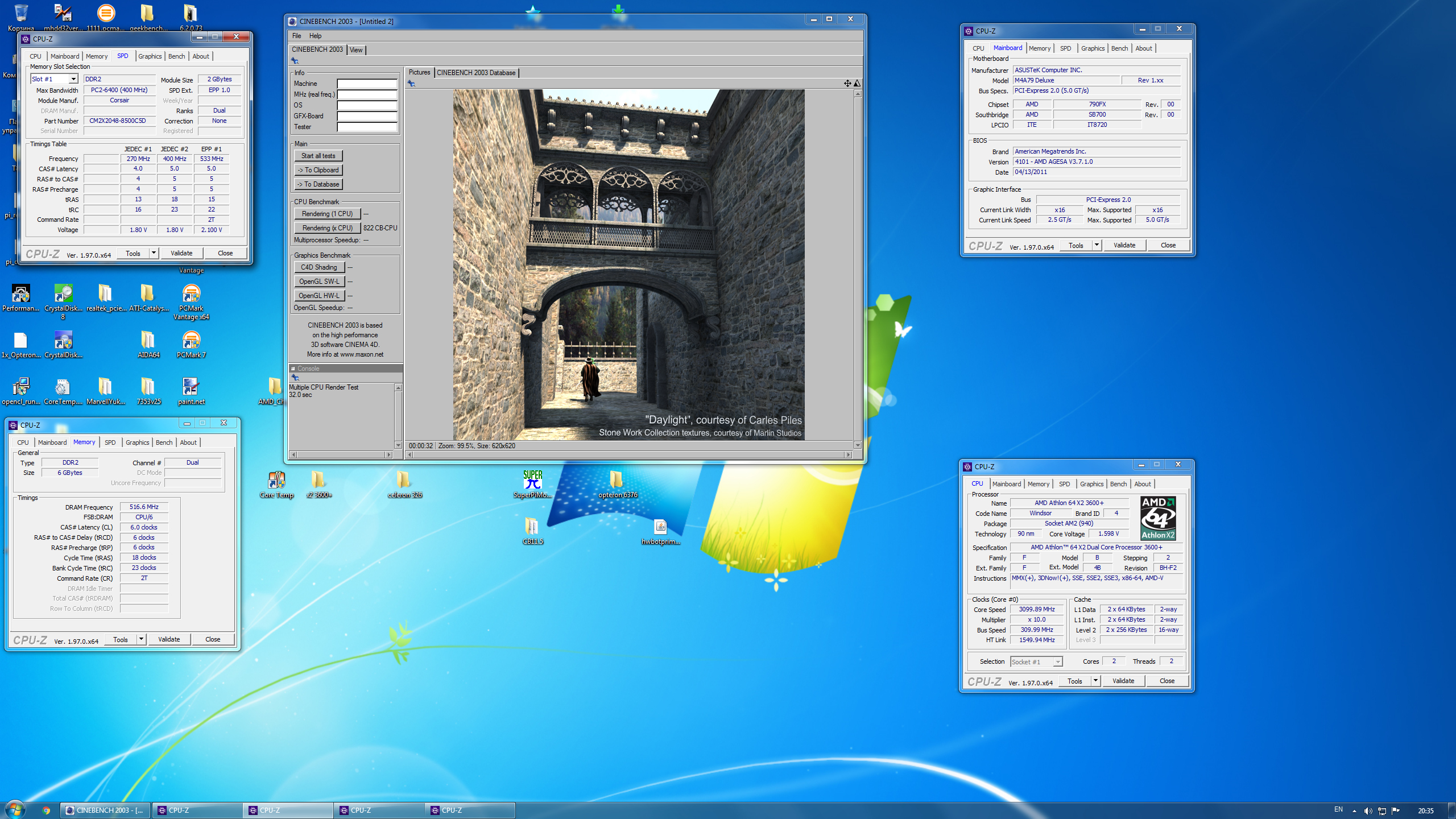This screenshot has width=1456, height=819.
Task: Click triangle icon above Cinebench picture
Action: pyautogui.click(x=857, y=84)
